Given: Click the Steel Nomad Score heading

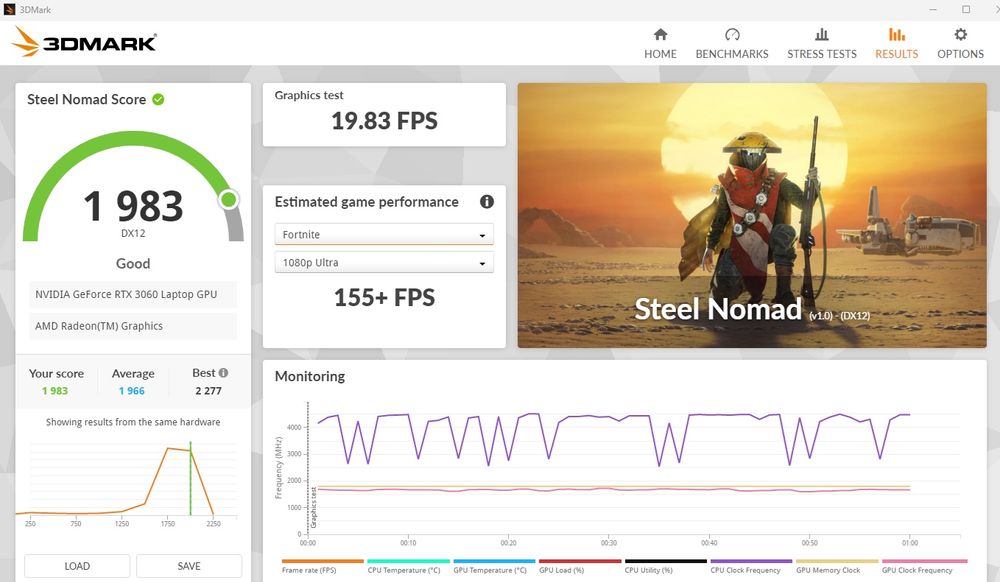Looking at the screenshot, I should coord(87,99).
